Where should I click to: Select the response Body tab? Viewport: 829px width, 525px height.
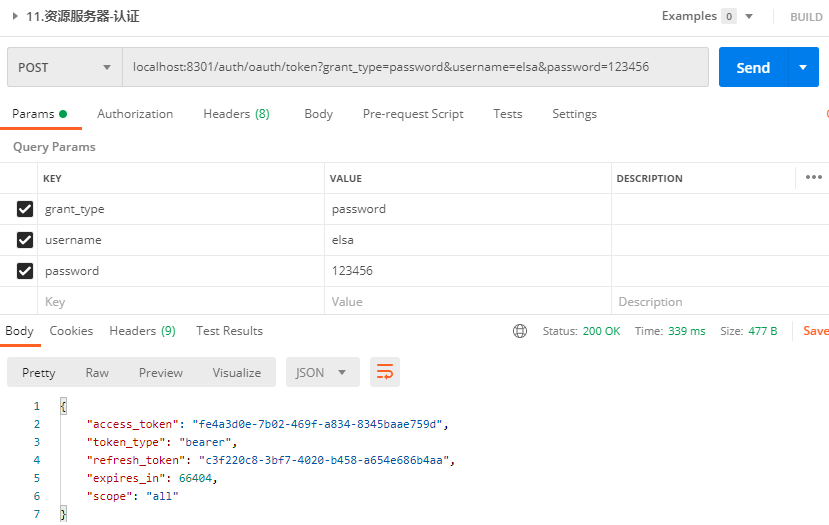point(20,331)
